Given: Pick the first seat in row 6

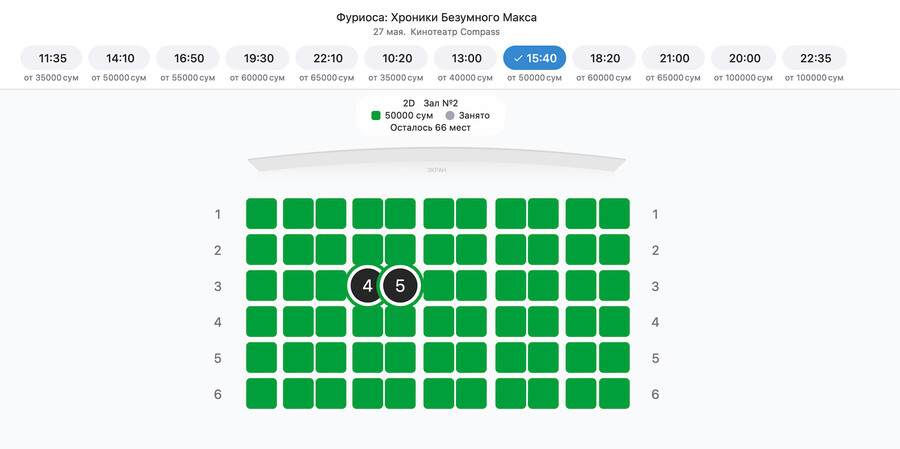Looking at the screenshot, I should (261, 393).
